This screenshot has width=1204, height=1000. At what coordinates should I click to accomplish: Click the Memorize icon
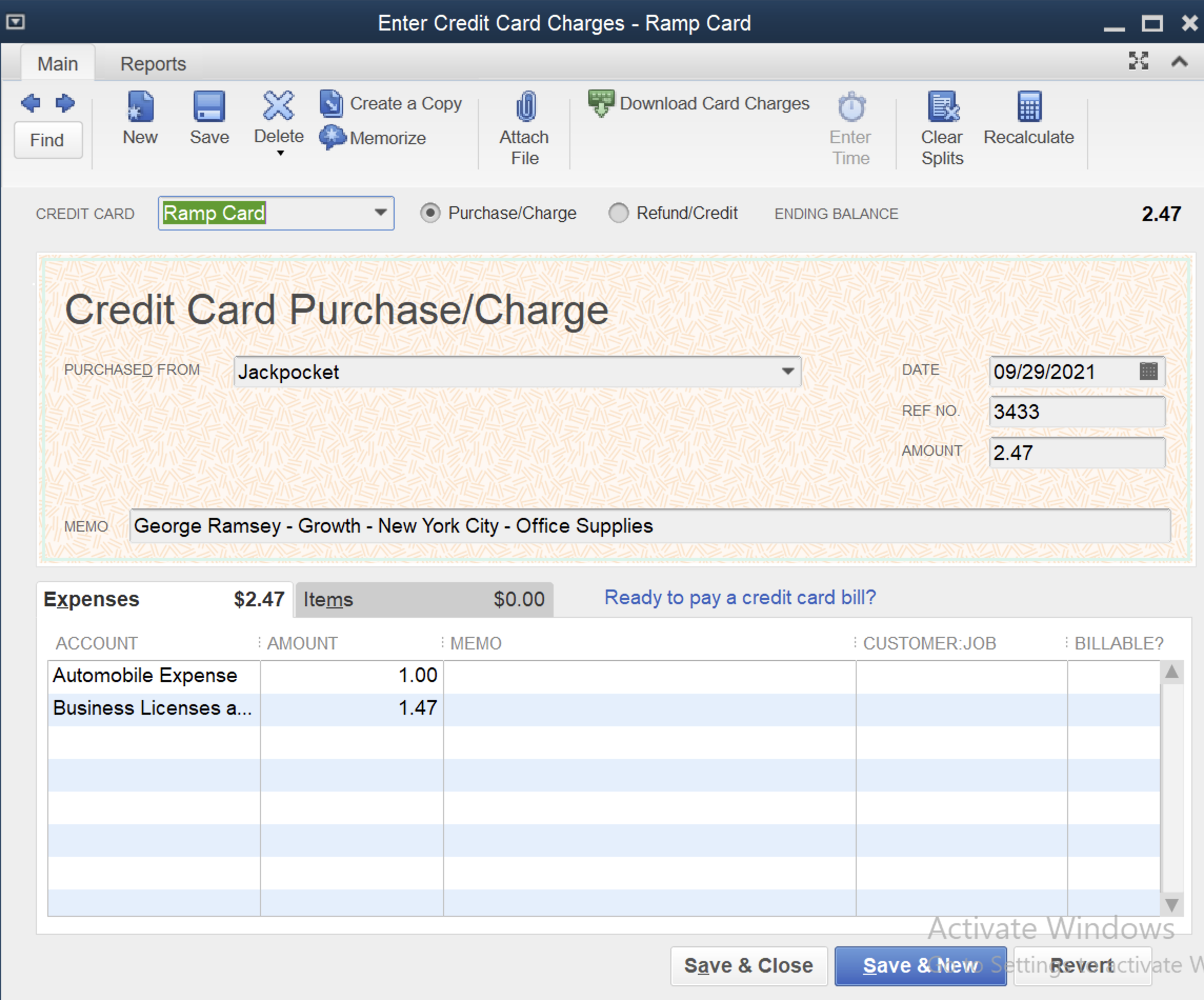(x=333, y=137)
